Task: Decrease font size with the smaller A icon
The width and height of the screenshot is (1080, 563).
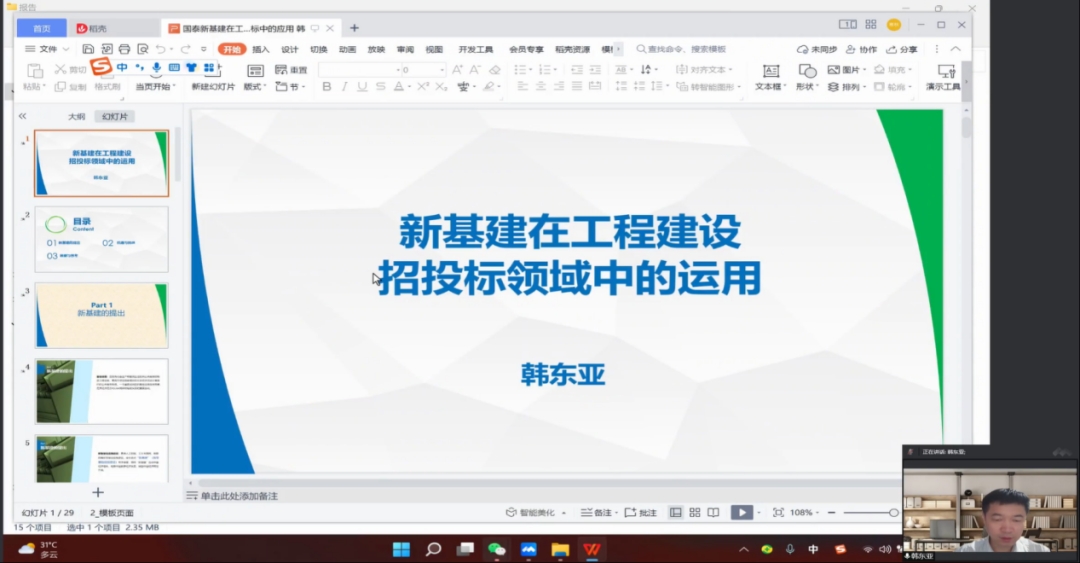Action: coord(475,70)
